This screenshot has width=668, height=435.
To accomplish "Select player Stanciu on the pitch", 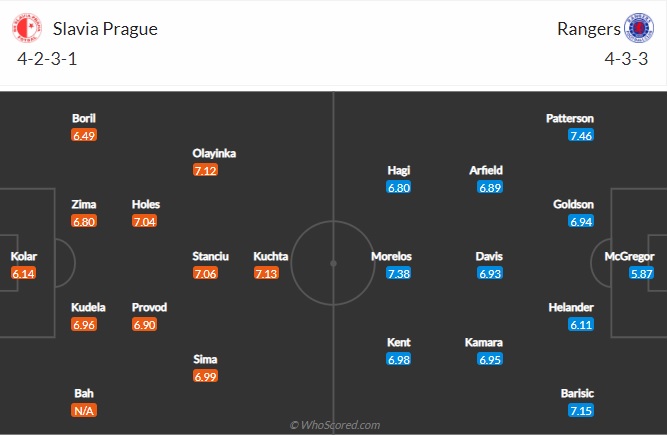I will click(210, 256).
